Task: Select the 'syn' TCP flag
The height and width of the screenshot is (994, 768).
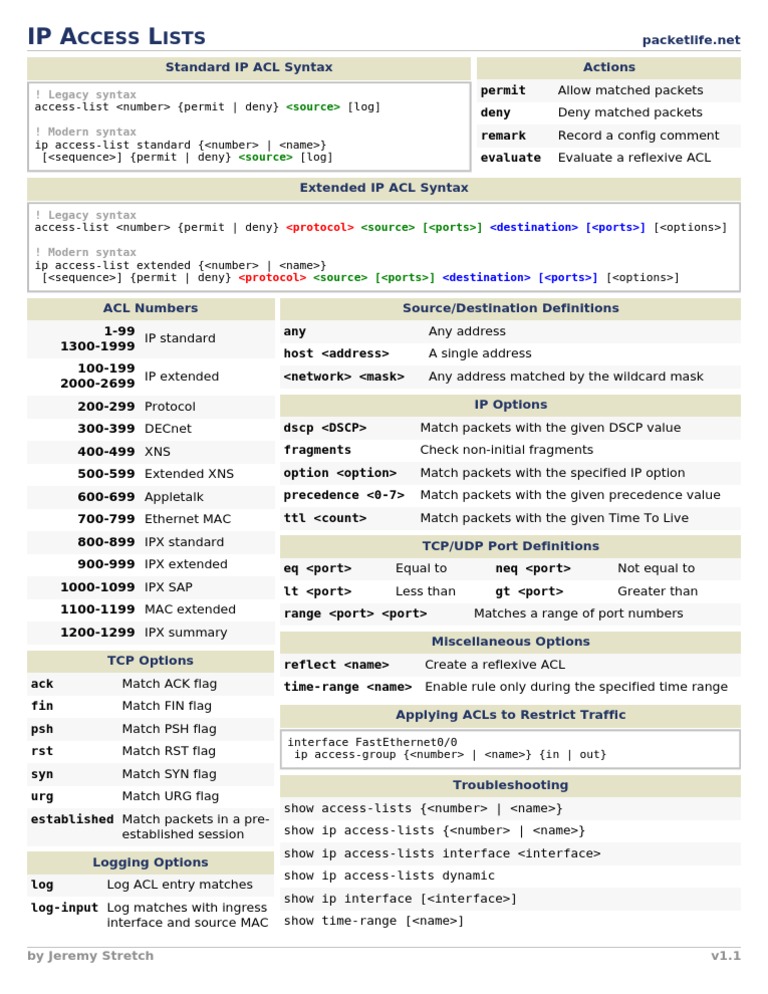Action: pos(42,773)
